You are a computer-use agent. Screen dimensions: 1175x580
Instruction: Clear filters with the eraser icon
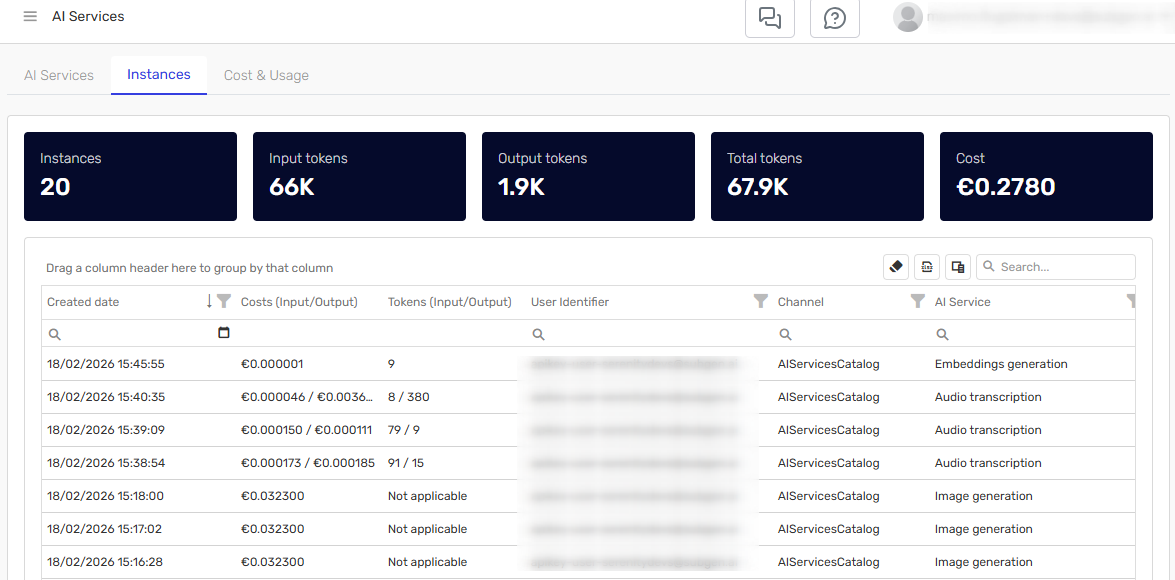896,267
